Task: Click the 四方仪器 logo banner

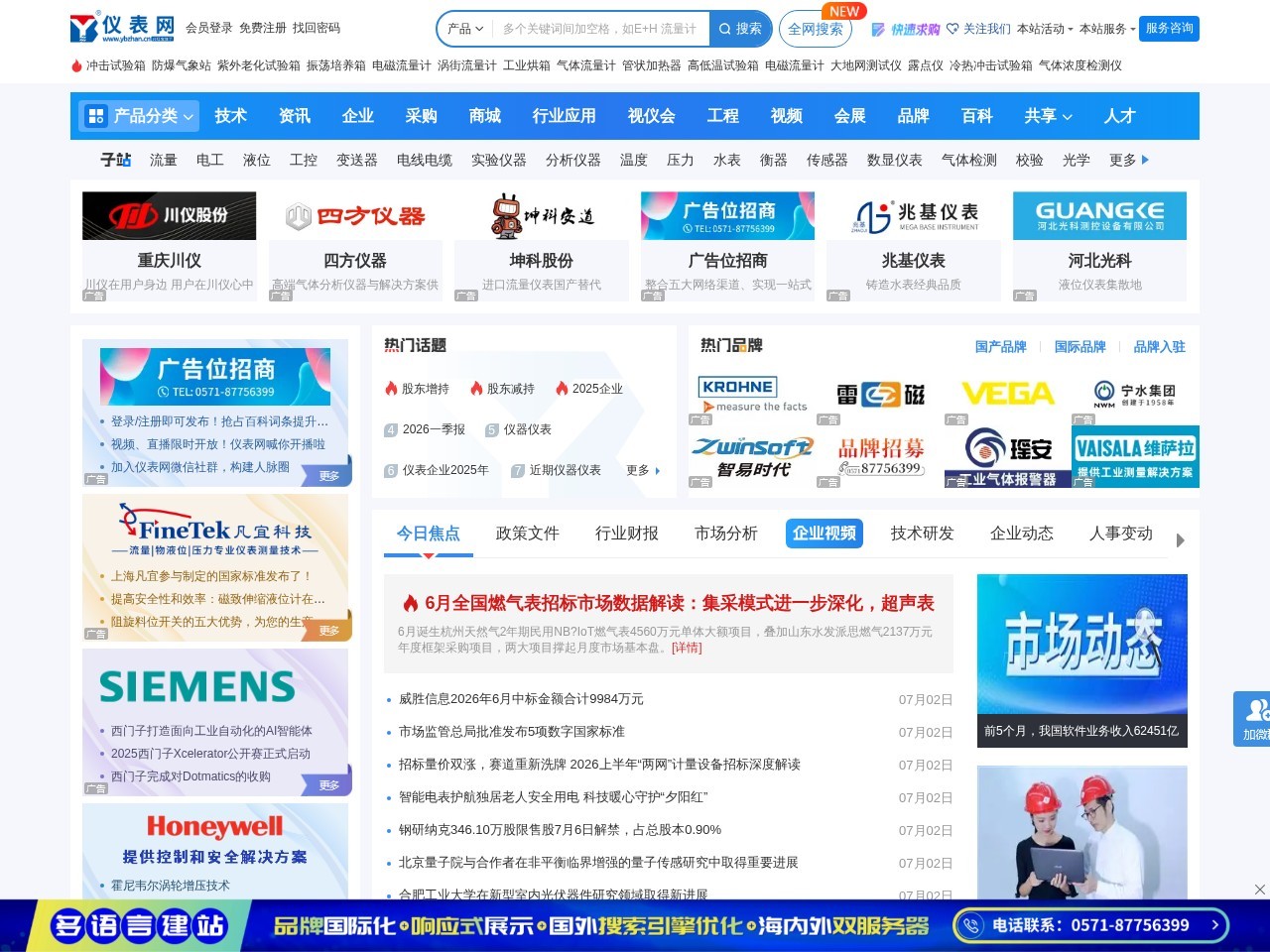Action: click(355, 215)
